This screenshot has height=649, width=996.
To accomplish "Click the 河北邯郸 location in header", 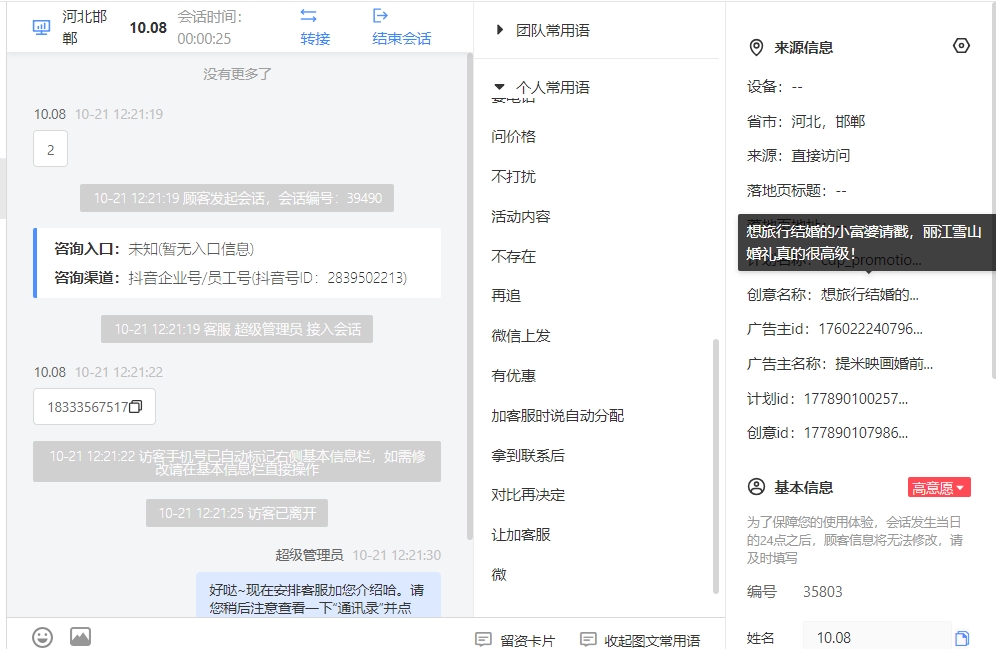I will point(84,27).
